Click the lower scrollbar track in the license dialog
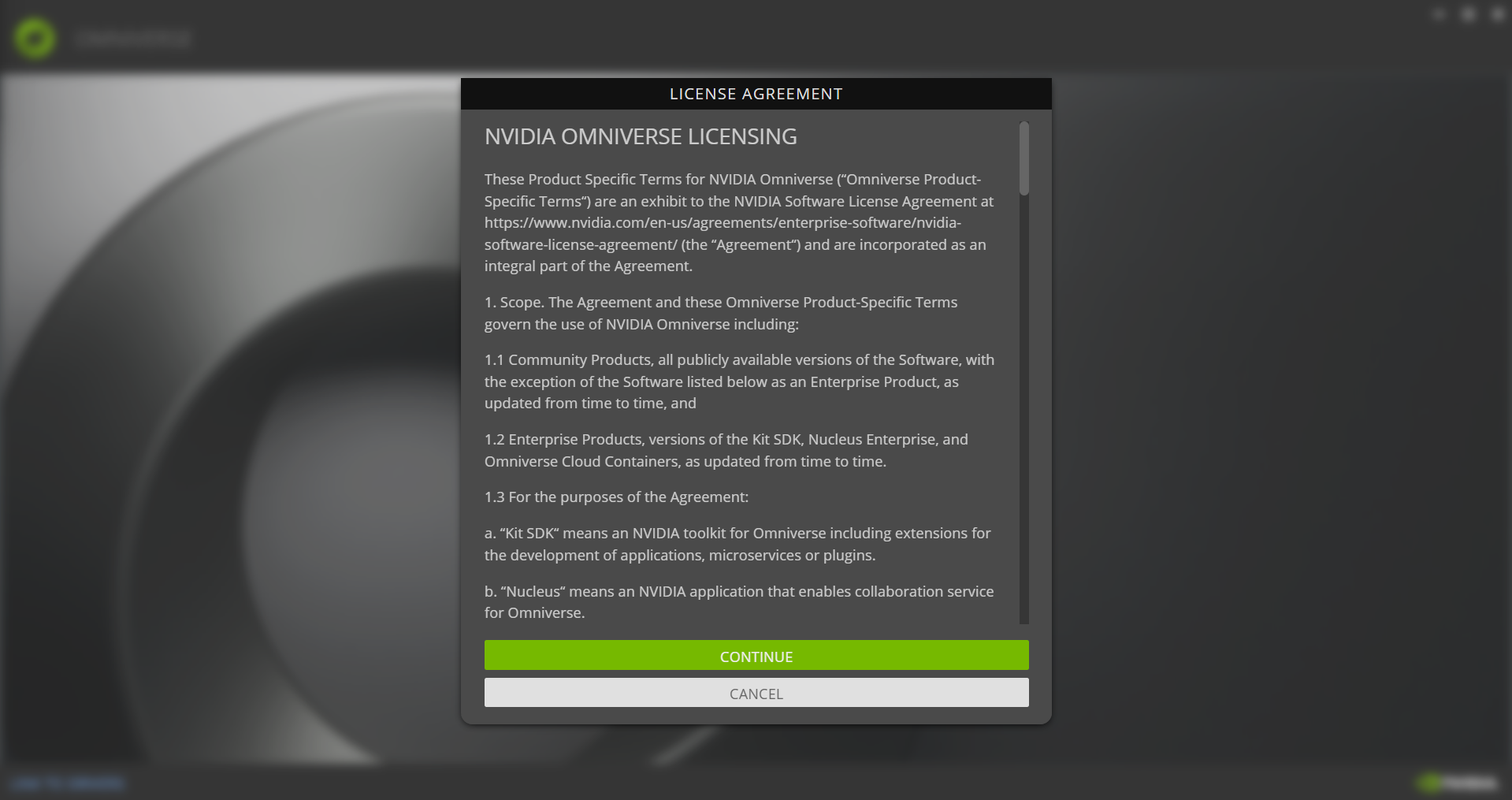 1024,410
